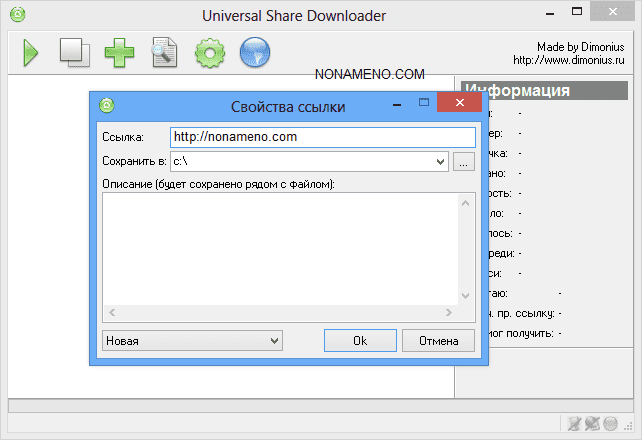Click the Ссылка URL input field

coord(320,137)
